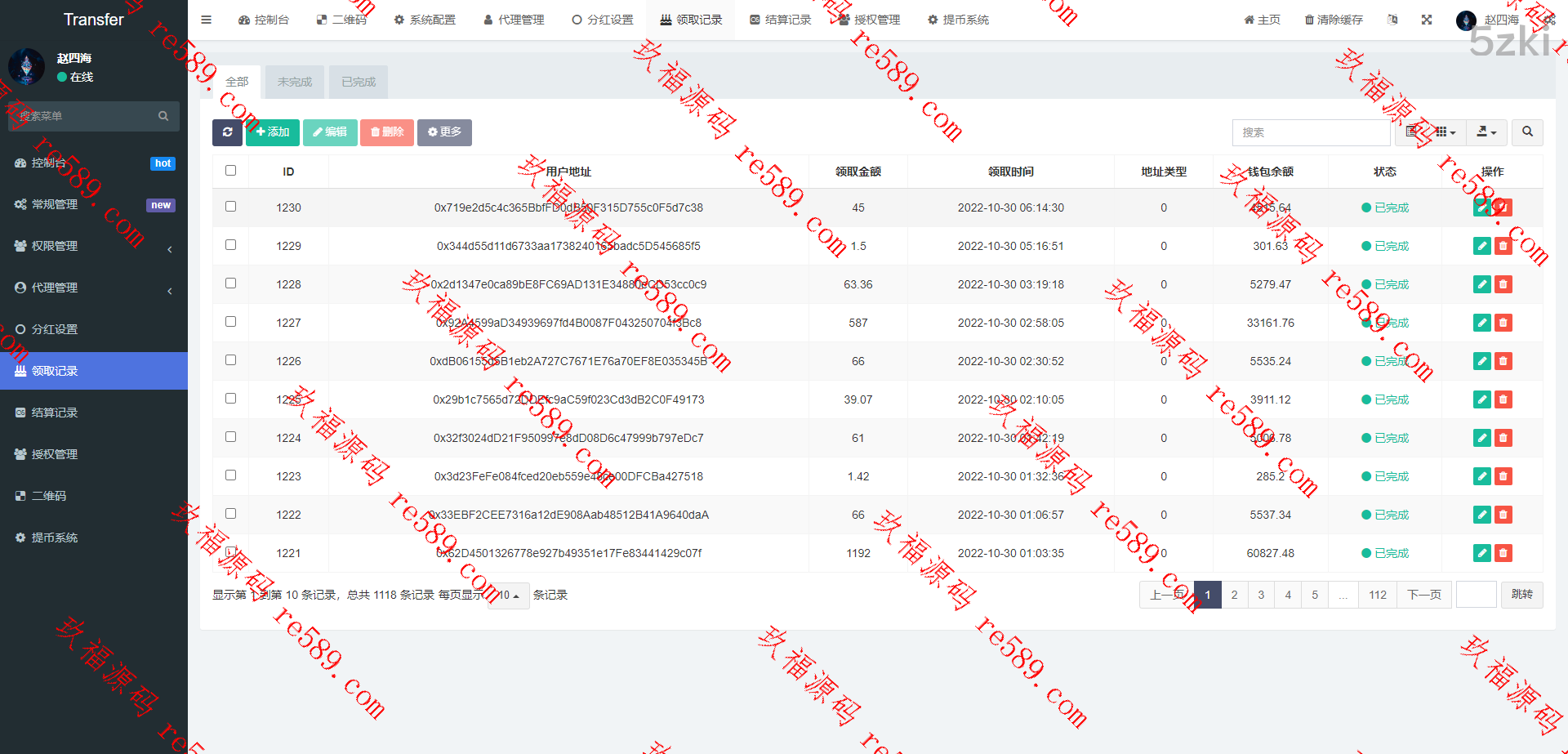
Task: Click the red delete icon for row 1226
Action: [1503, 361]
